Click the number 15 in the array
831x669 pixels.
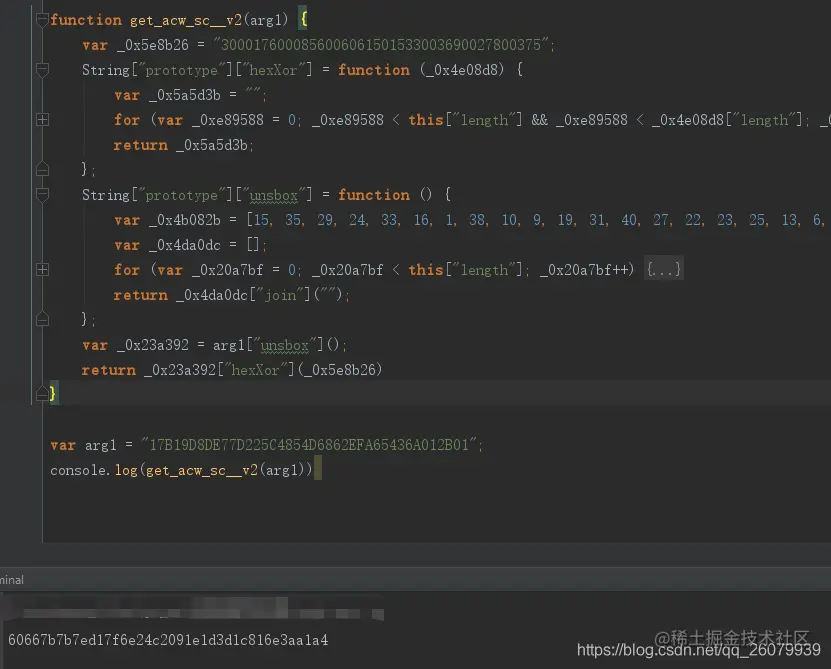261,220
